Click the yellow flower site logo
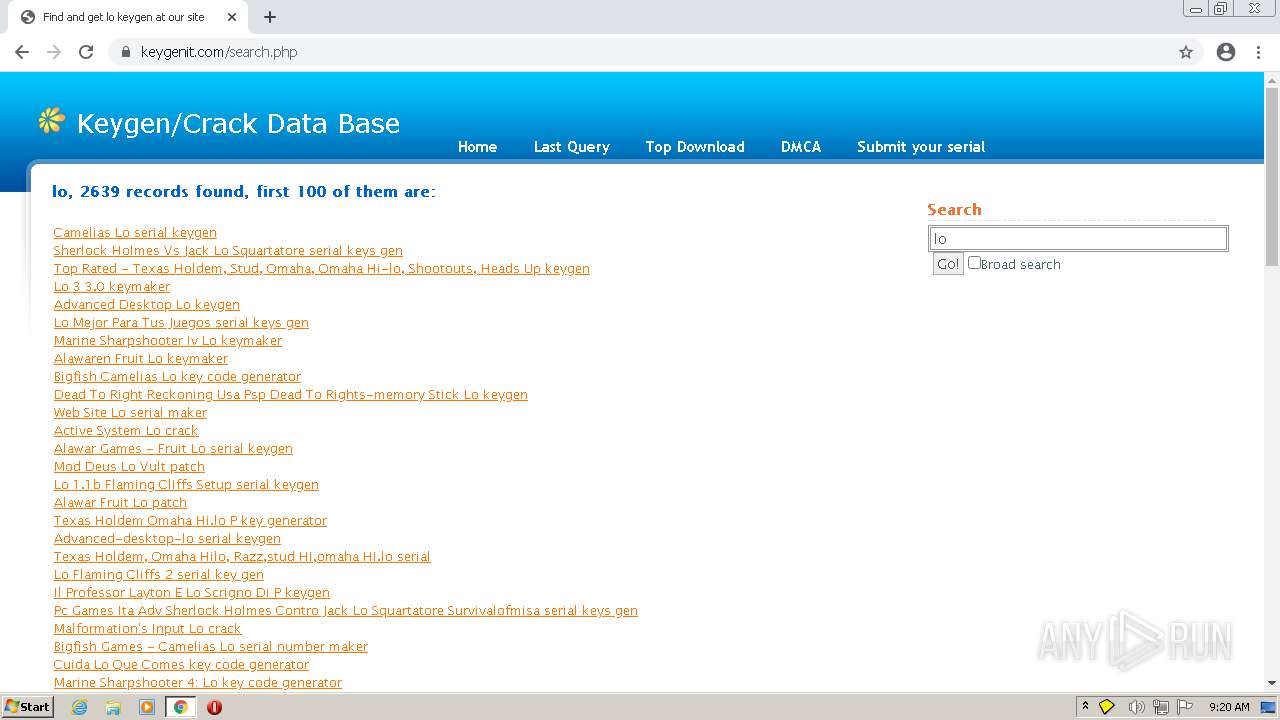 coord(51,121)
